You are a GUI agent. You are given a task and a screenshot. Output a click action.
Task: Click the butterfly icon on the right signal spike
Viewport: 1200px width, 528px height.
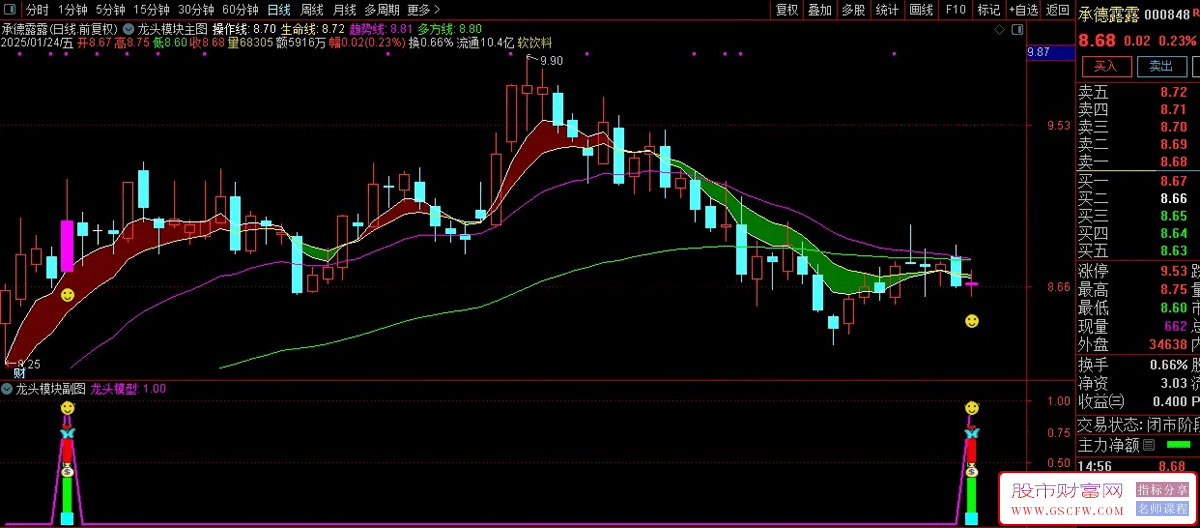pos(970,432)
